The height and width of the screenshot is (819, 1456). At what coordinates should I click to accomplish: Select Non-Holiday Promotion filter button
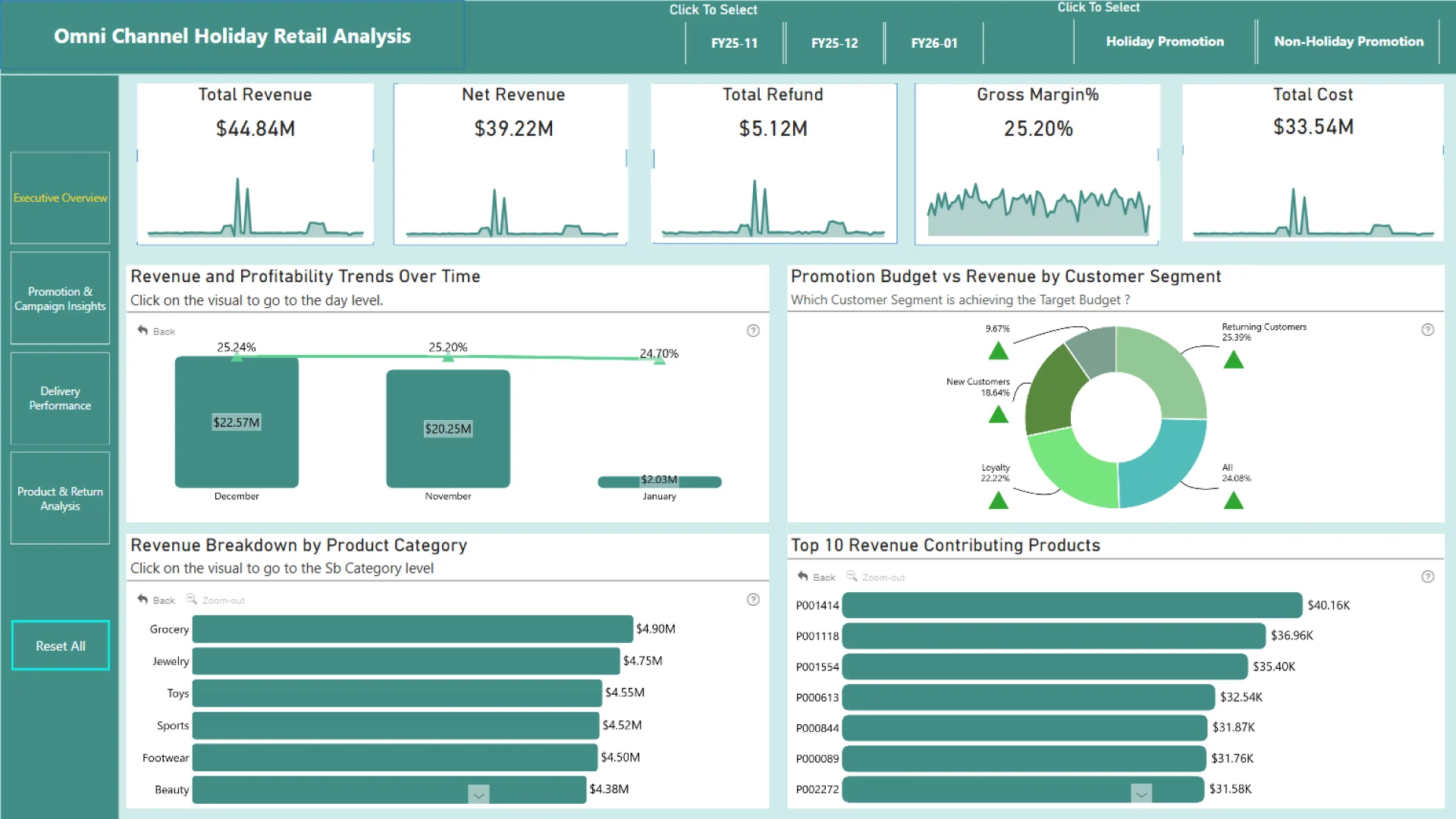point(1348,42)
